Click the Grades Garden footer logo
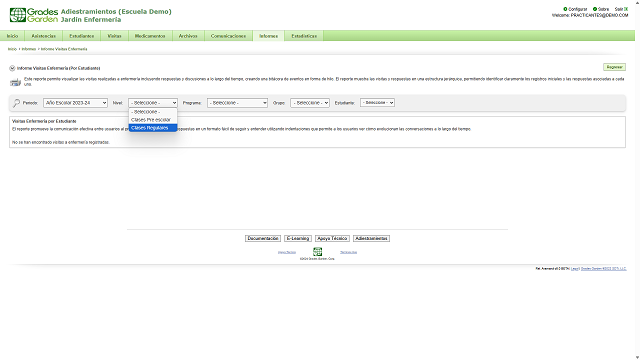This screenshot has height=360, width=640. (x=317, y=251)
